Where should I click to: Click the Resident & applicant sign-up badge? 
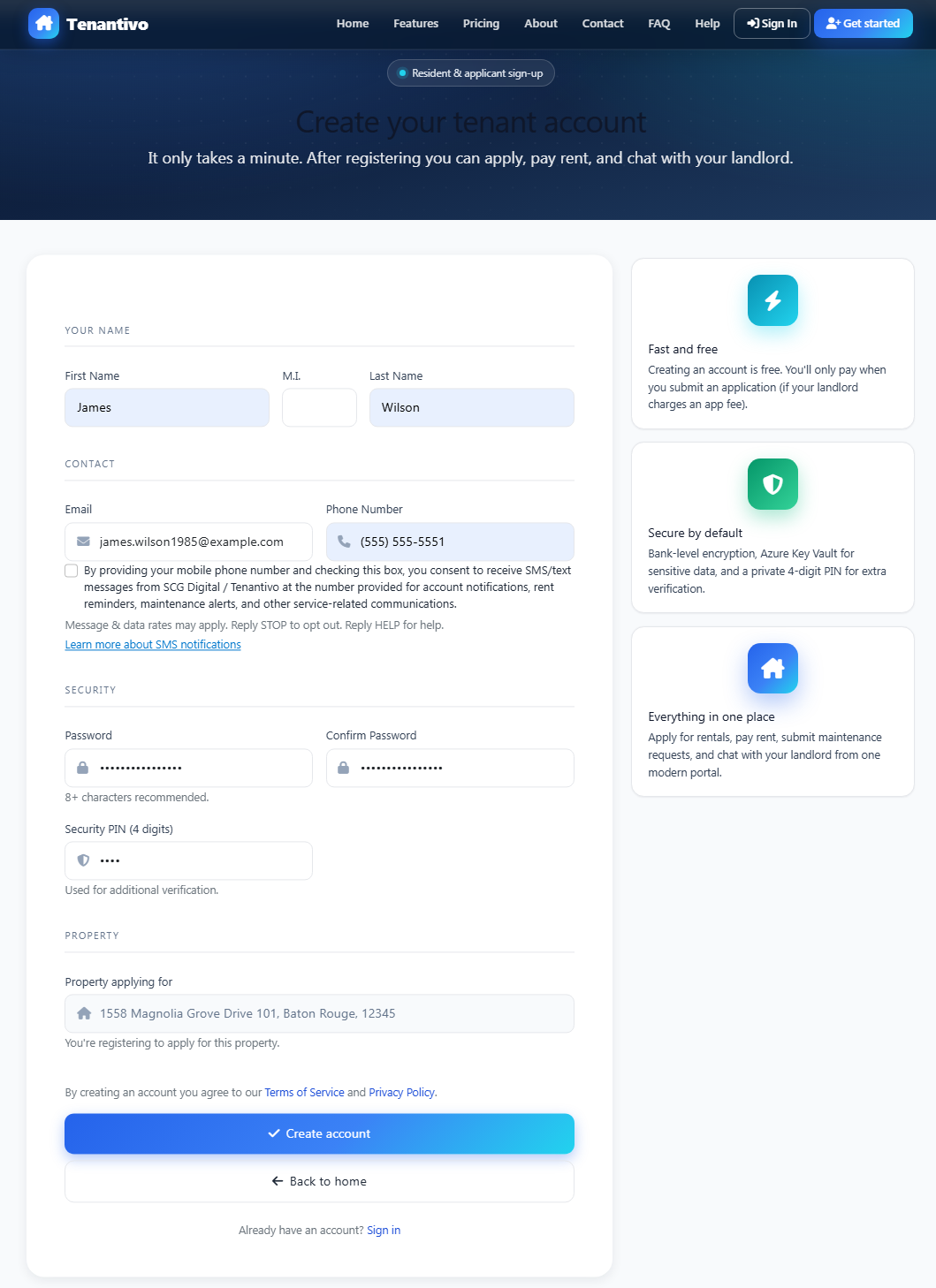pyautogui.click(x=471, y=73)
